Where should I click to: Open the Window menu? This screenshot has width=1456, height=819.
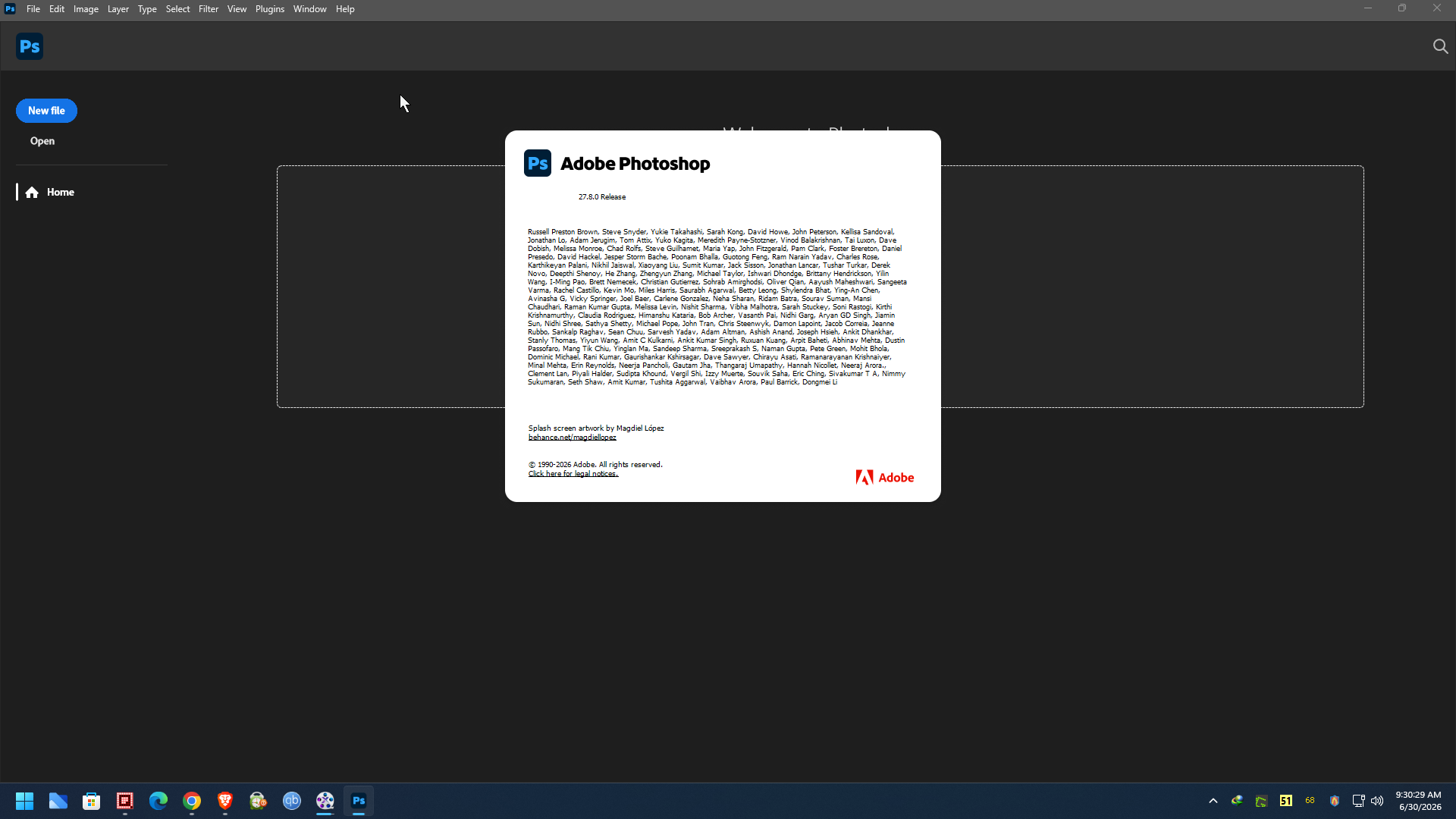309,9
